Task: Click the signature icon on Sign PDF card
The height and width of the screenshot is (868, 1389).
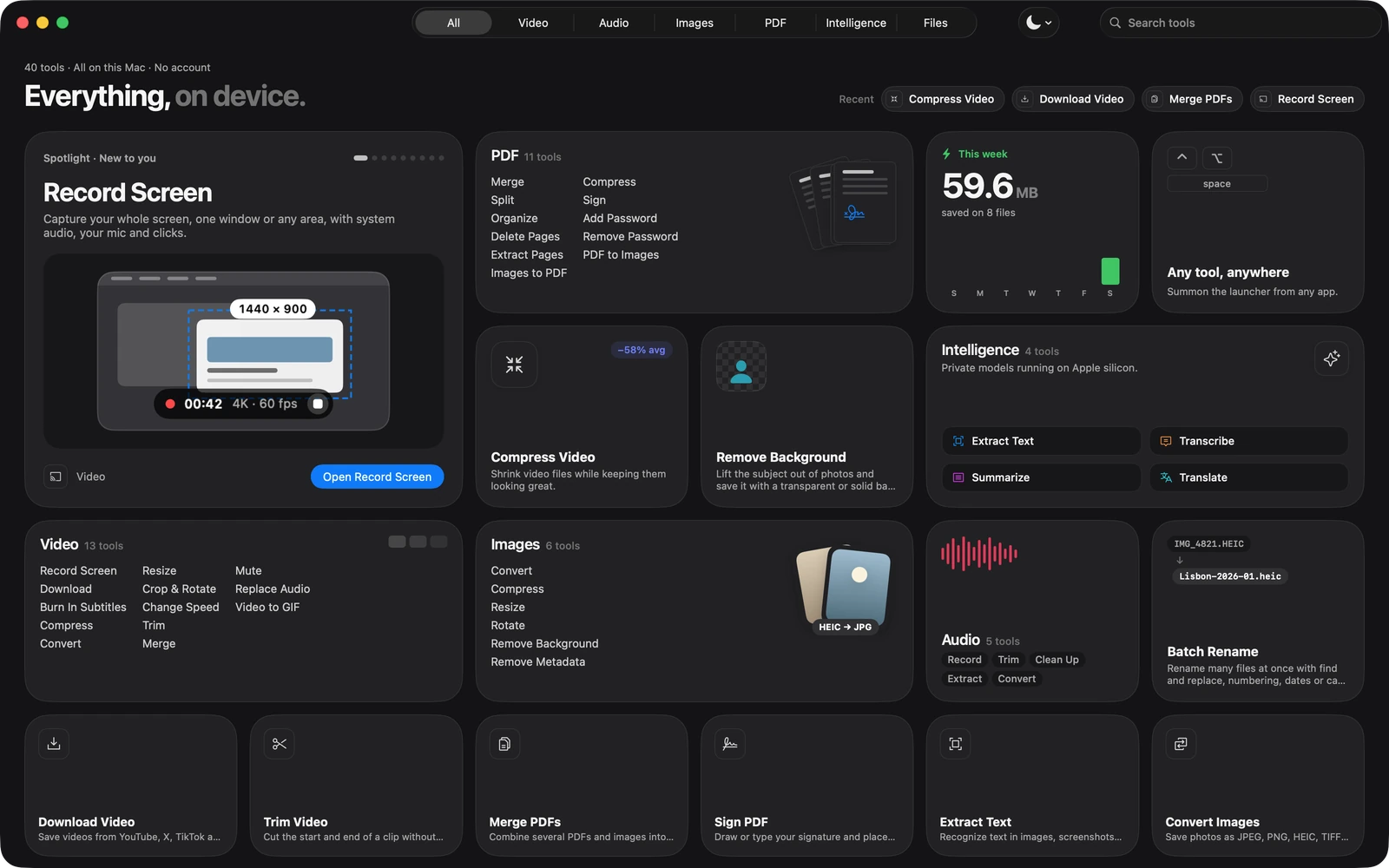Action: pyautogui.click(x=730, y=744)
